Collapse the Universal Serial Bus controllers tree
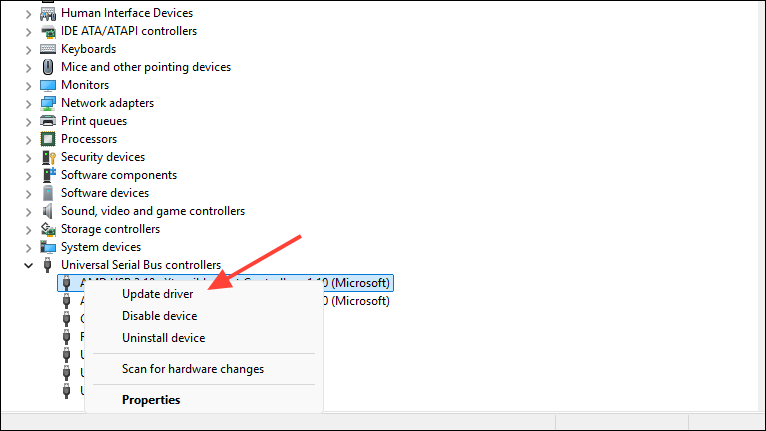The width and height of the screenshot is (766, 431). click(27, 265)
